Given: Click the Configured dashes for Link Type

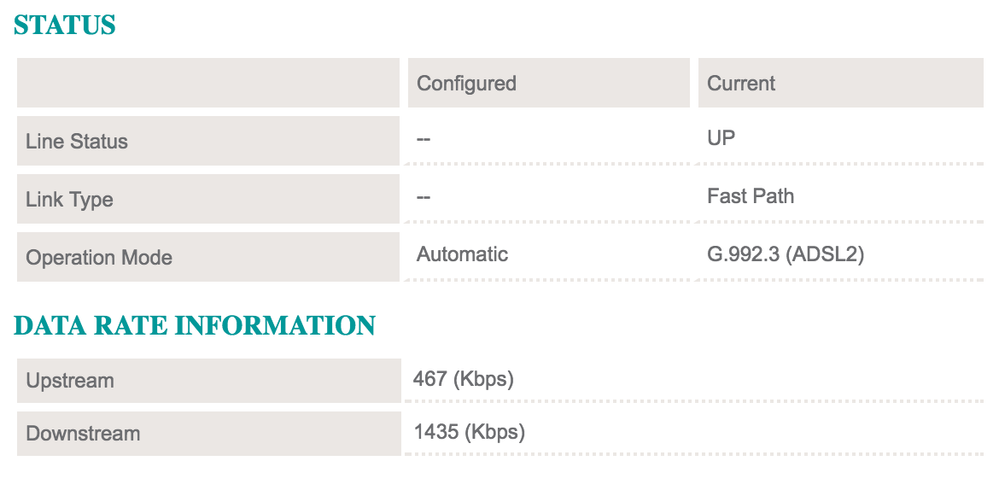Looking at the screenshot, I should [x=424, y=197].
